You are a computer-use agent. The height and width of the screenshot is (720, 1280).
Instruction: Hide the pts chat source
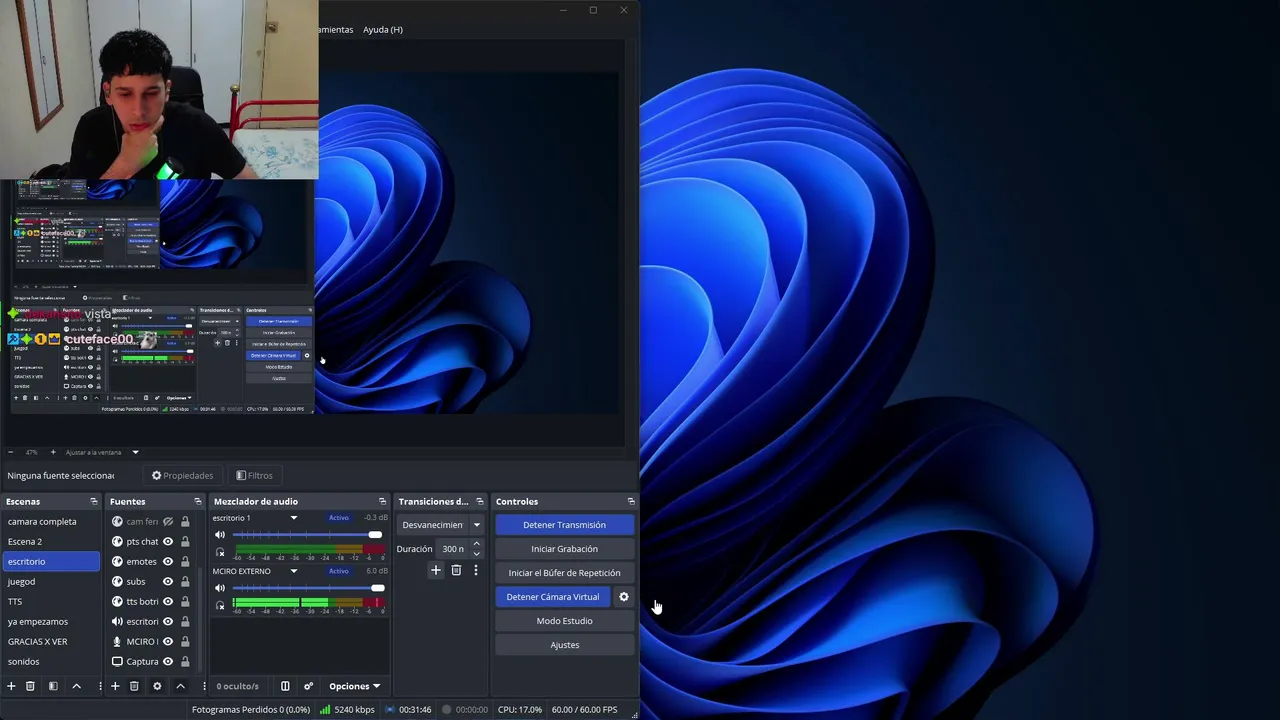(x=168, y=541)
